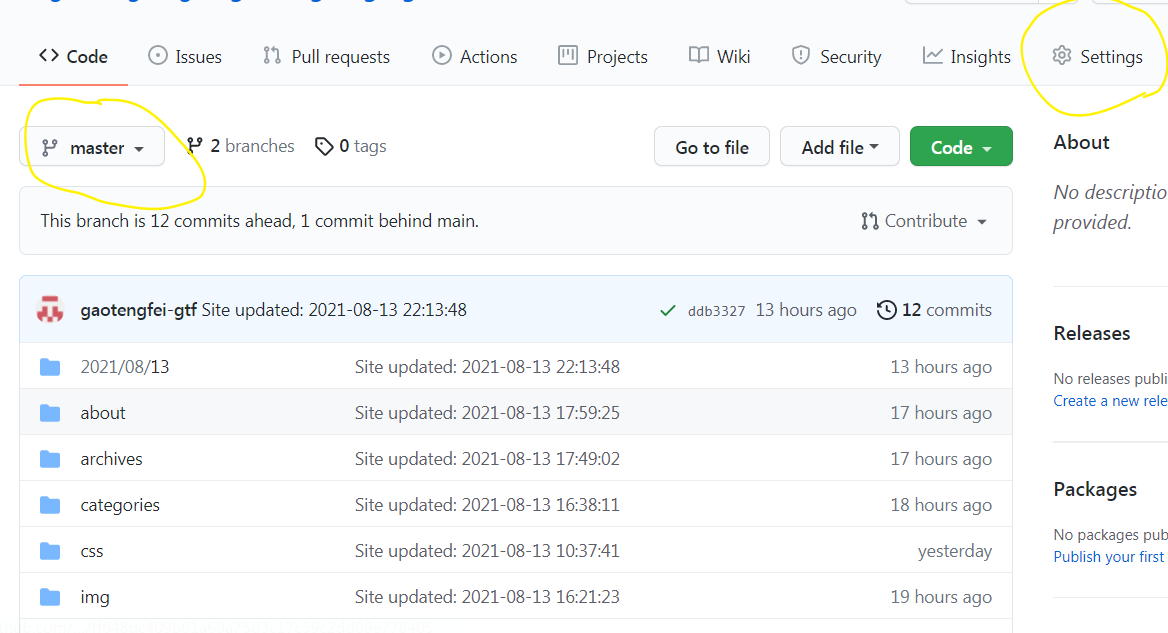The width and height of the screenshot is (1168, 633).
Task: Click the branches fork icon
Action: click(x=194, y=146)
